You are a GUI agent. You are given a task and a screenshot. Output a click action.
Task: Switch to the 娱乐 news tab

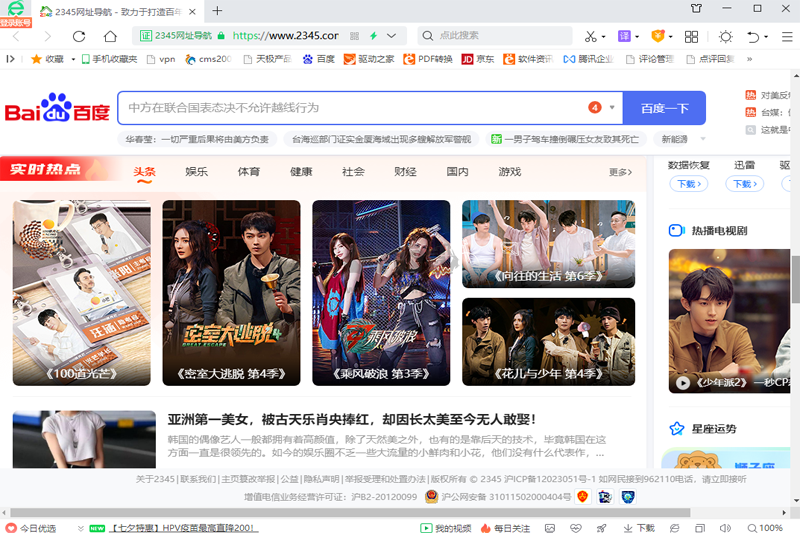click(x=196, y=172)
